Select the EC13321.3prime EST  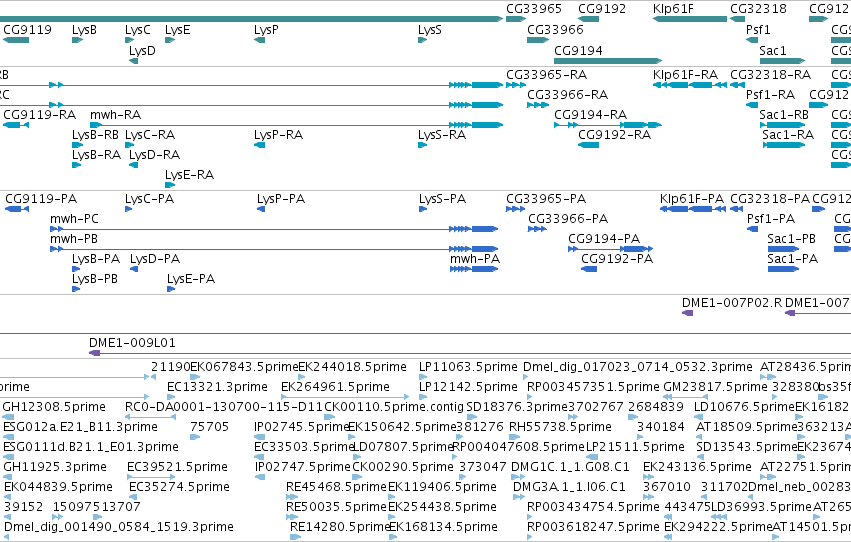[x=172, y=397]
